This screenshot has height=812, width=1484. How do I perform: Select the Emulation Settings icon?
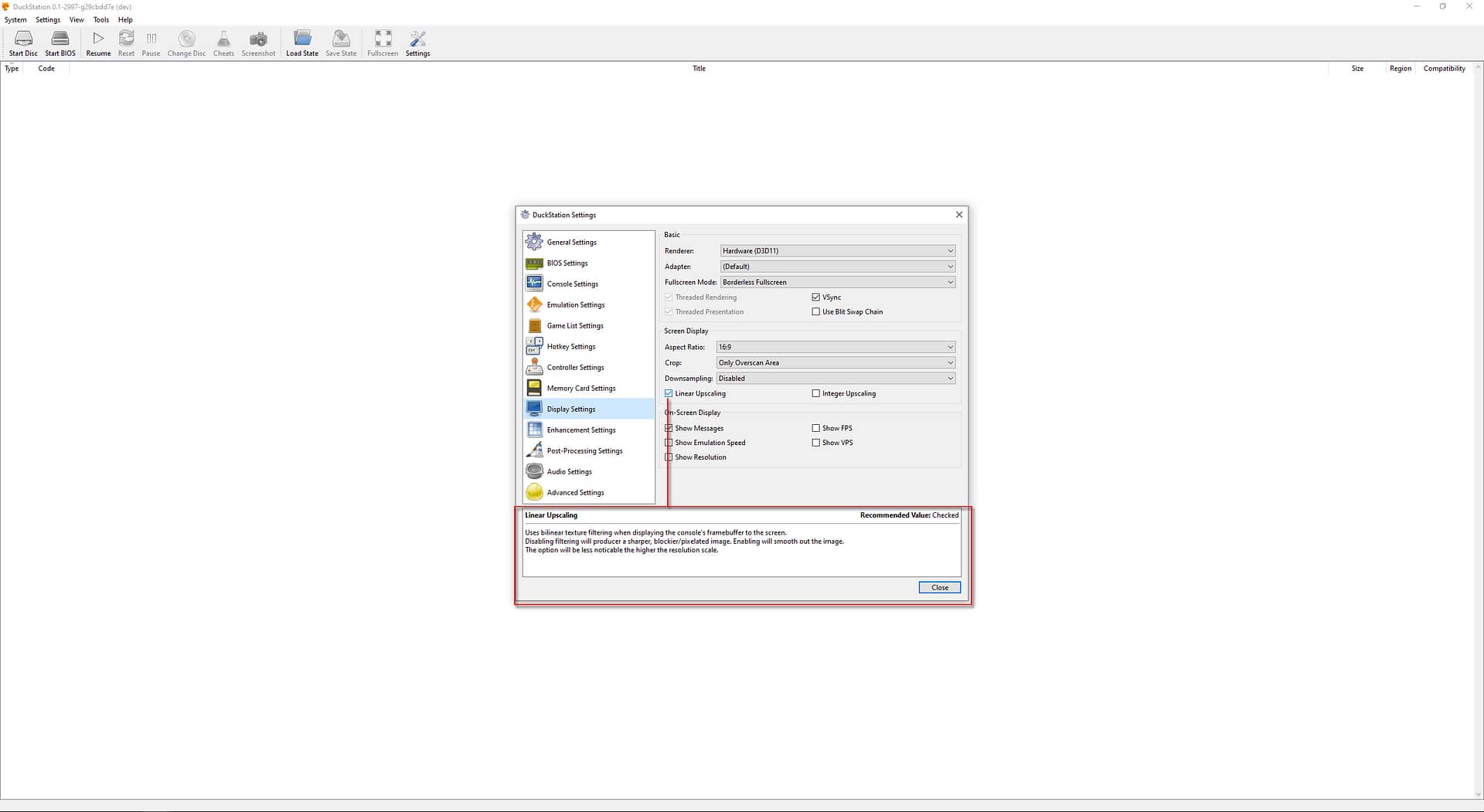click(x=534, y=304)
